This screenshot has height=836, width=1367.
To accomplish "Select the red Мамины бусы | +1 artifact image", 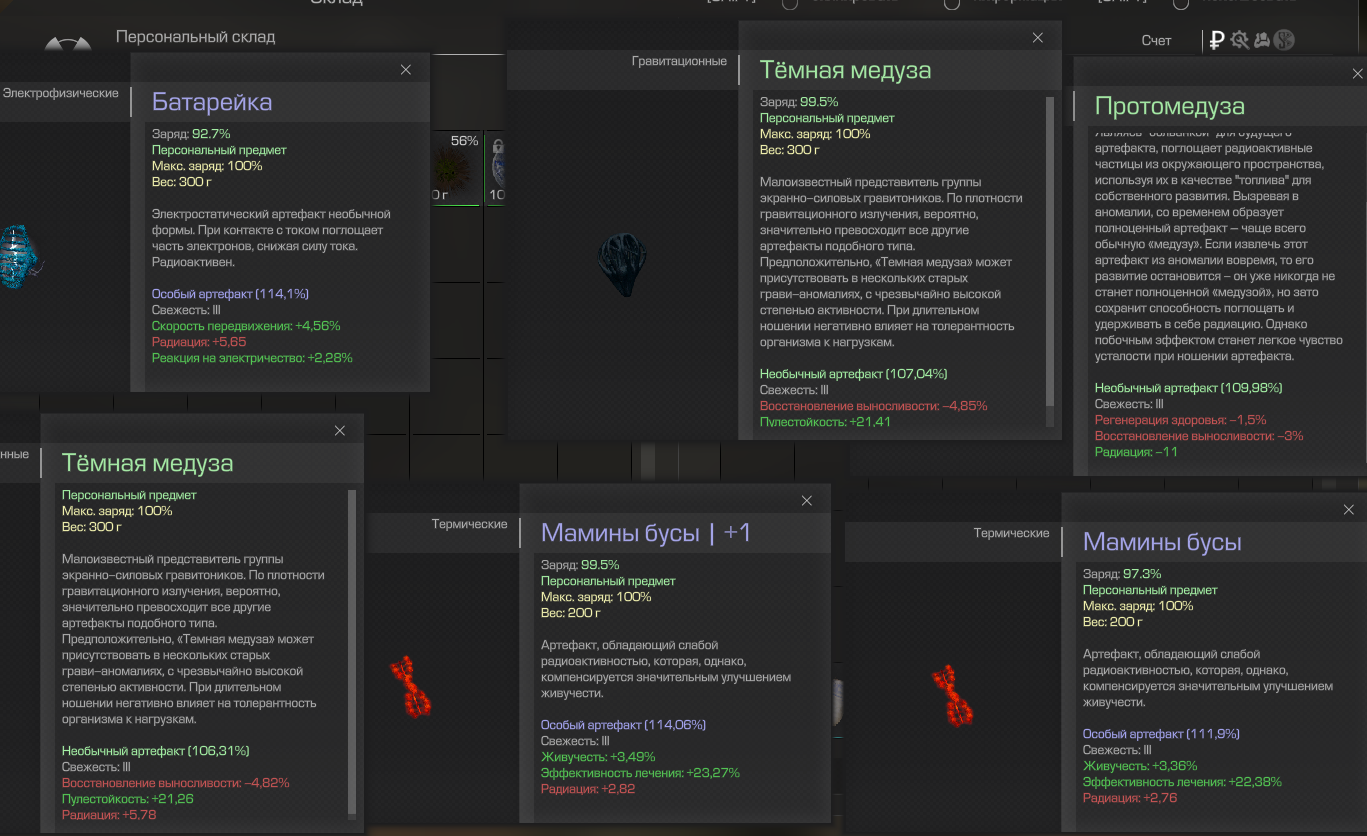I will click(410, 685).
